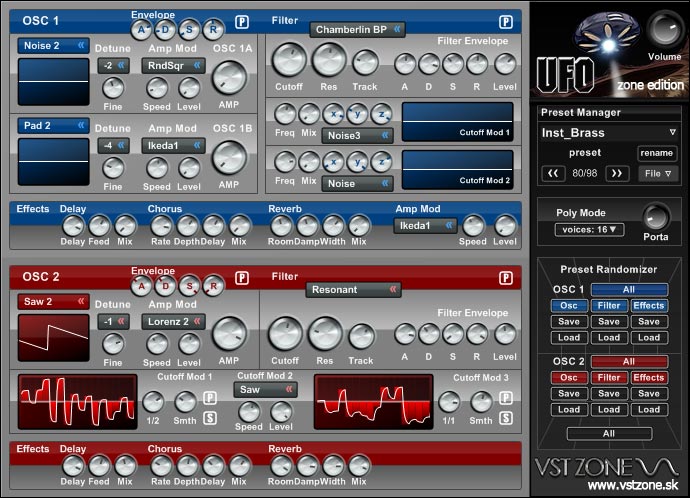Viewport: 690px width, 498px height.
Task: Click Load under OSC 2 Filter
Action: click(609, 410)
